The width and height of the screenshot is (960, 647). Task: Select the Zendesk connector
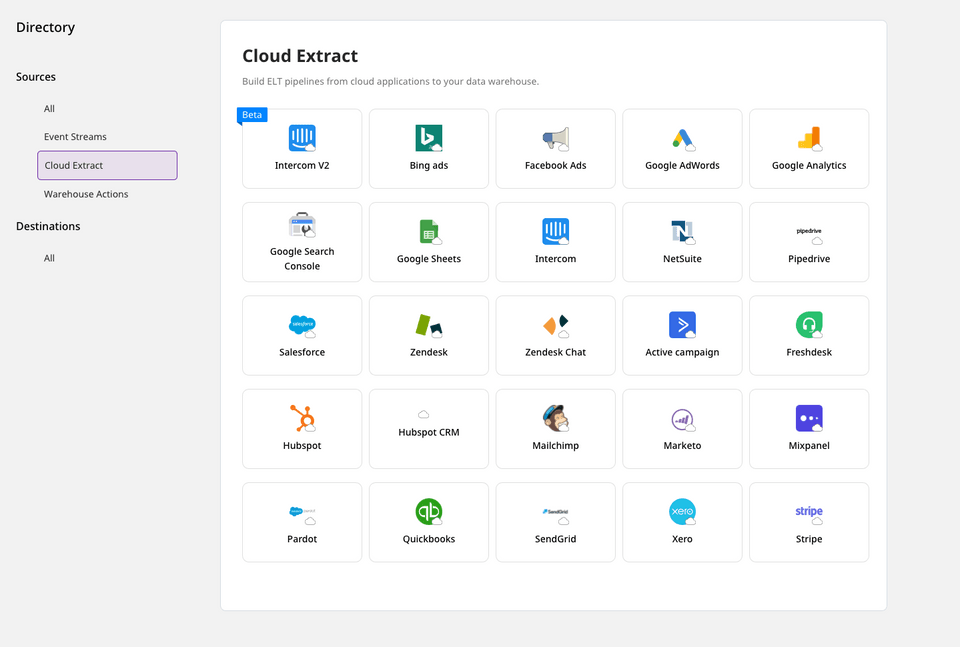point(428,335)
